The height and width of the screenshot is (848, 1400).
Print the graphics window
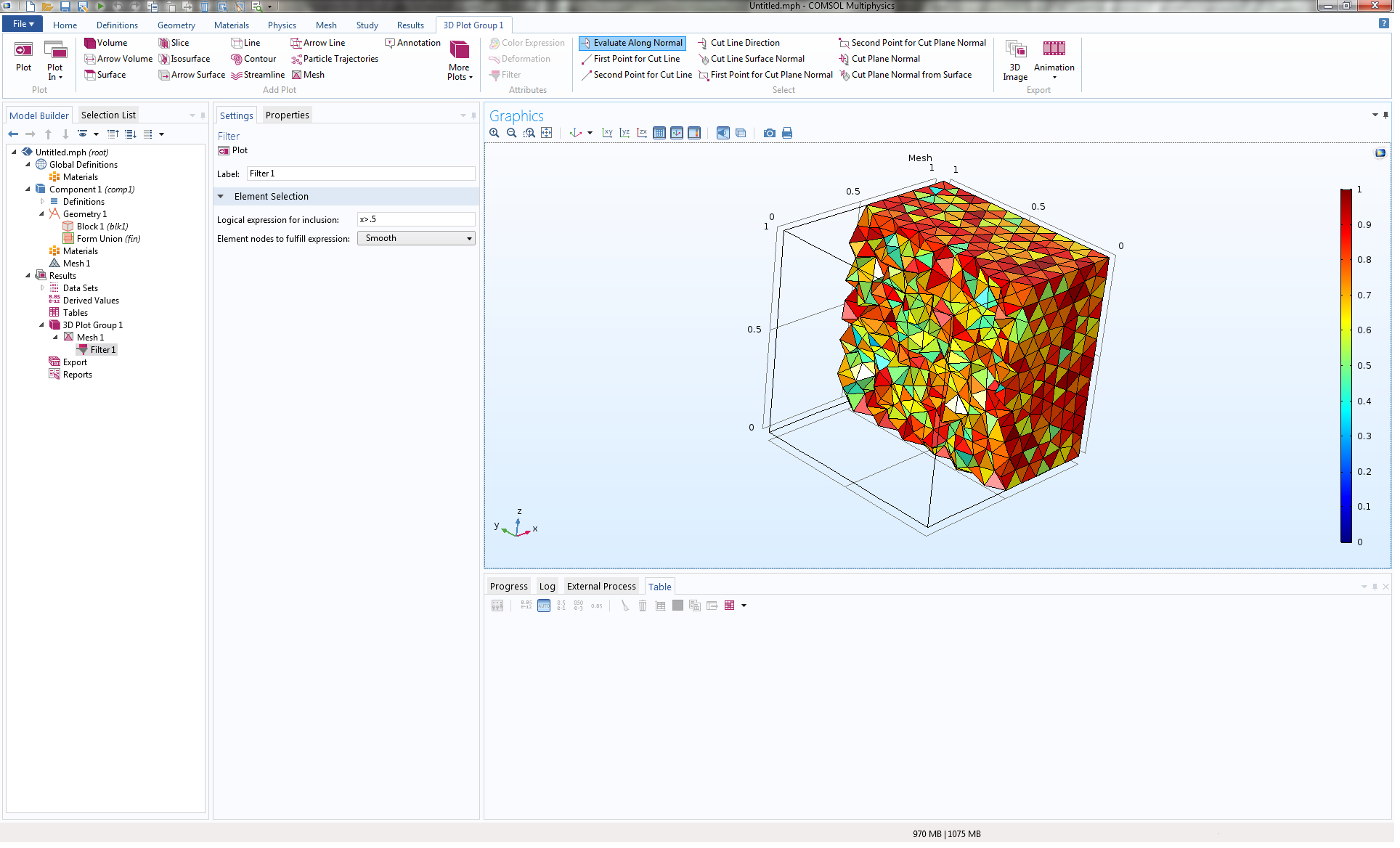[x=787, y=133]
